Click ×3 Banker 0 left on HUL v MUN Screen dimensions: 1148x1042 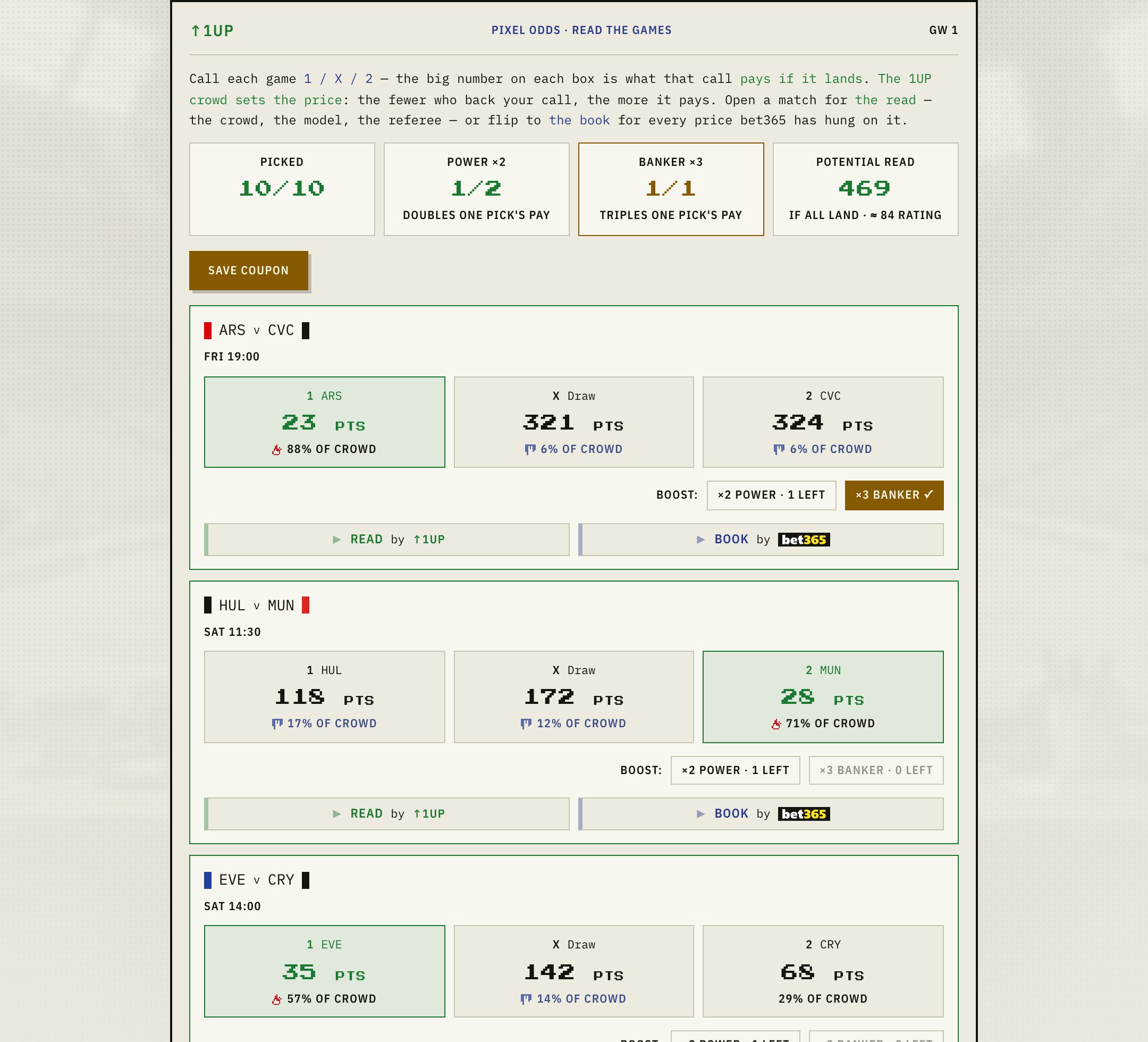click(x=876, y=770)
